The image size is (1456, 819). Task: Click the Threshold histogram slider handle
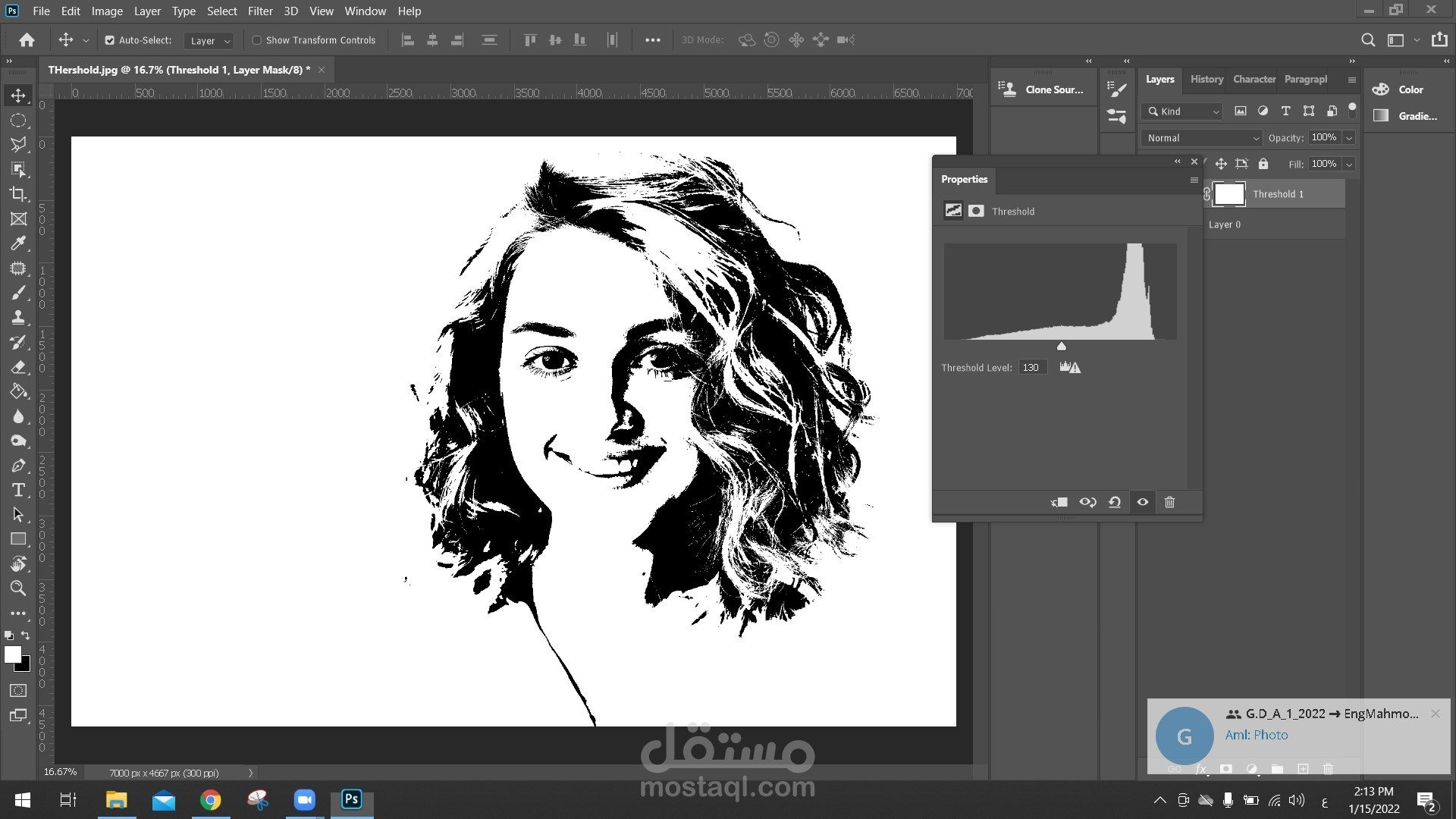click(x=1062, y=347)
